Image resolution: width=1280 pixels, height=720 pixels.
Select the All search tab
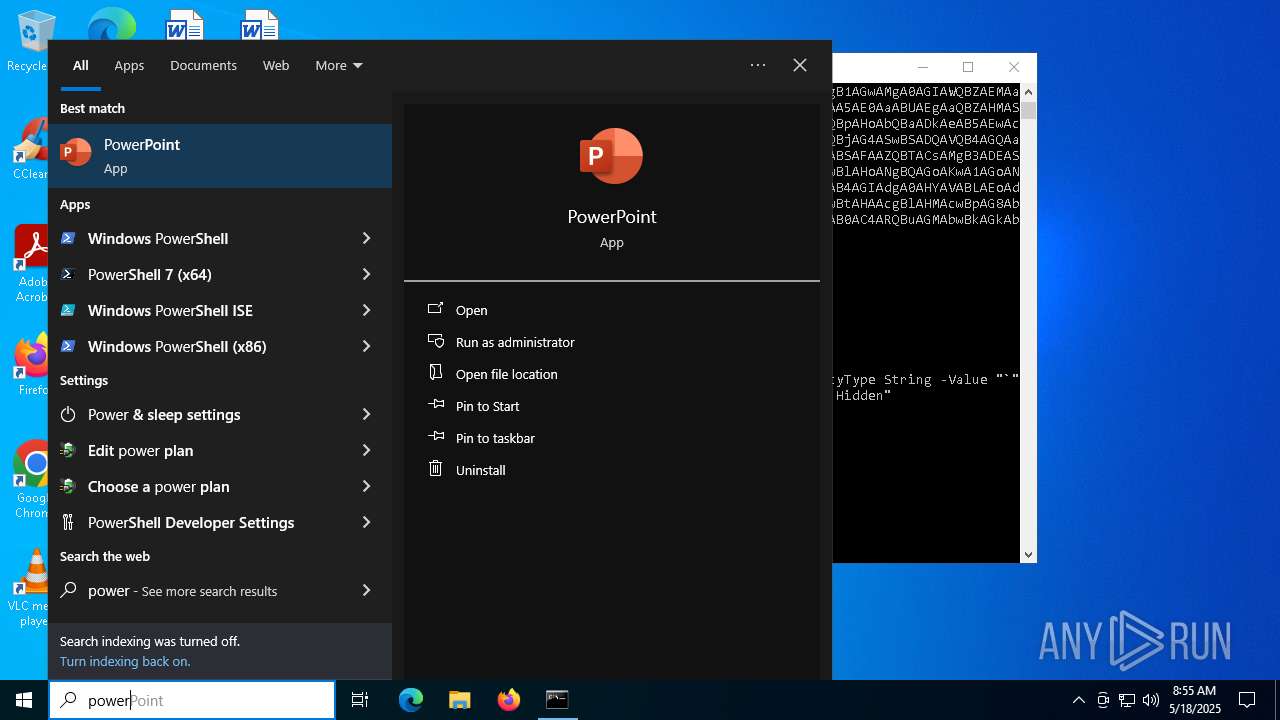(x=81, y=65)
